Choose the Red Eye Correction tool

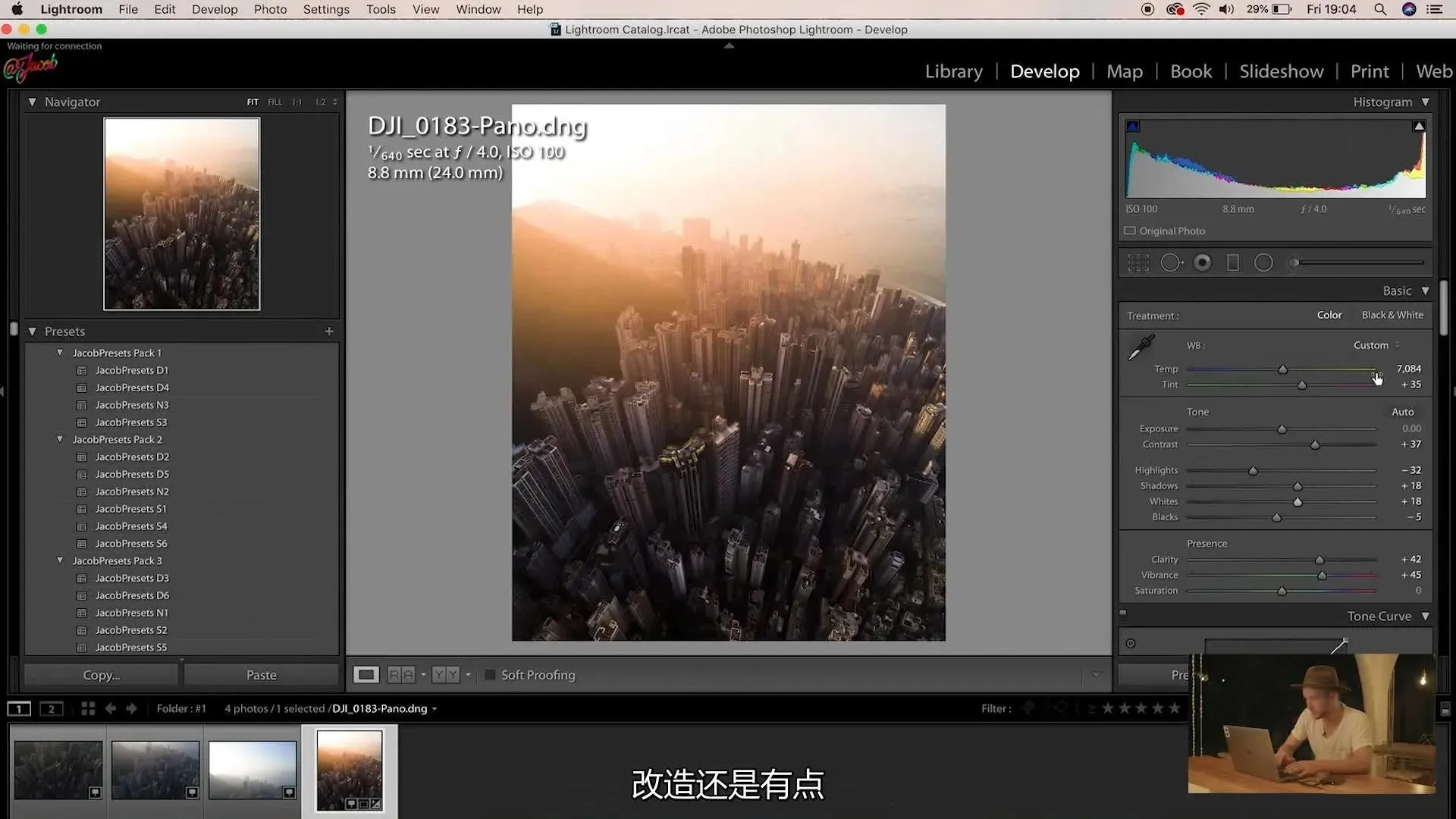pos(1202,263)
